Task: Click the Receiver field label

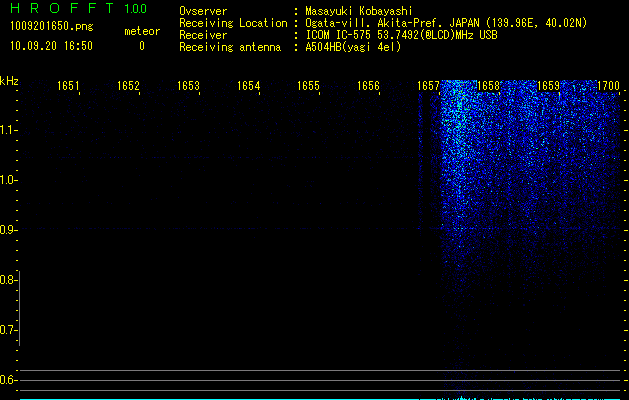Action: [203, 35]
